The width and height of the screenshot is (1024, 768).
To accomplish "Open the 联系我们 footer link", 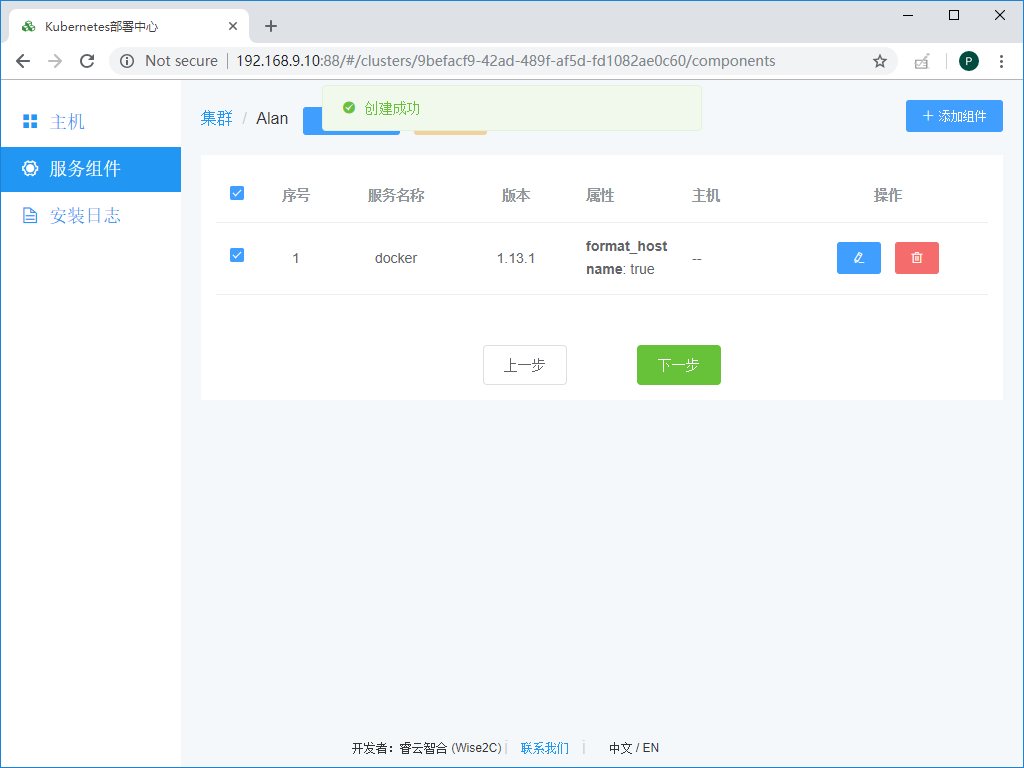I will click(x=544, y=747).
